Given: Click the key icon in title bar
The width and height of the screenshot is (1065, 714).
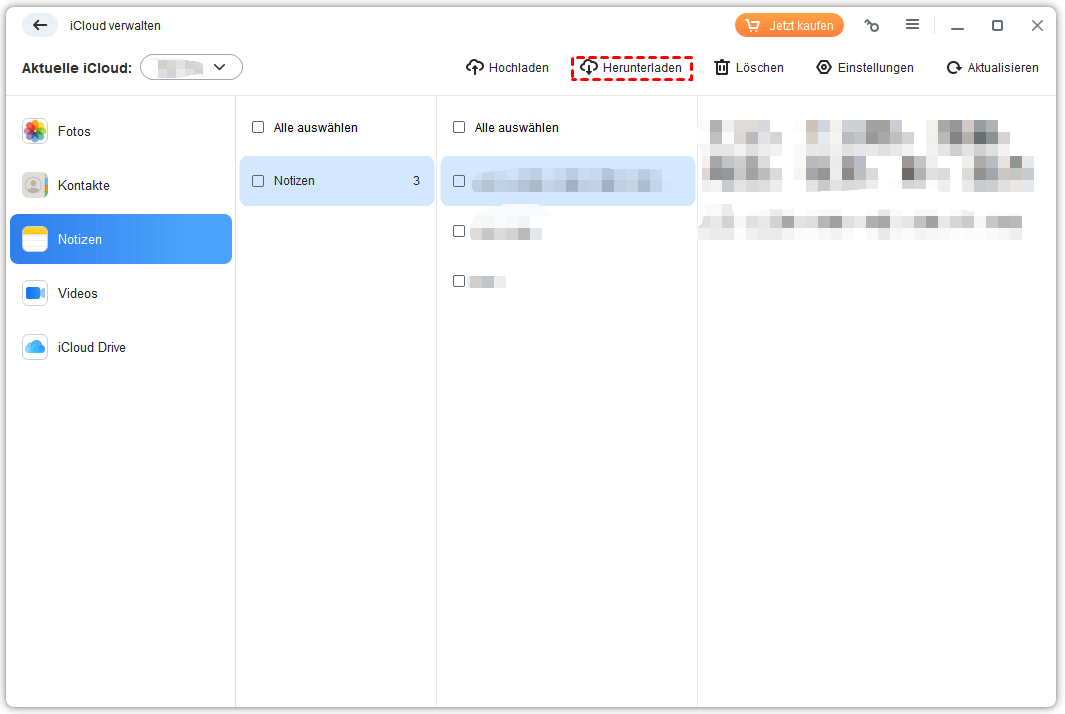Looking at the screenshot, I should tap(872, 26).
